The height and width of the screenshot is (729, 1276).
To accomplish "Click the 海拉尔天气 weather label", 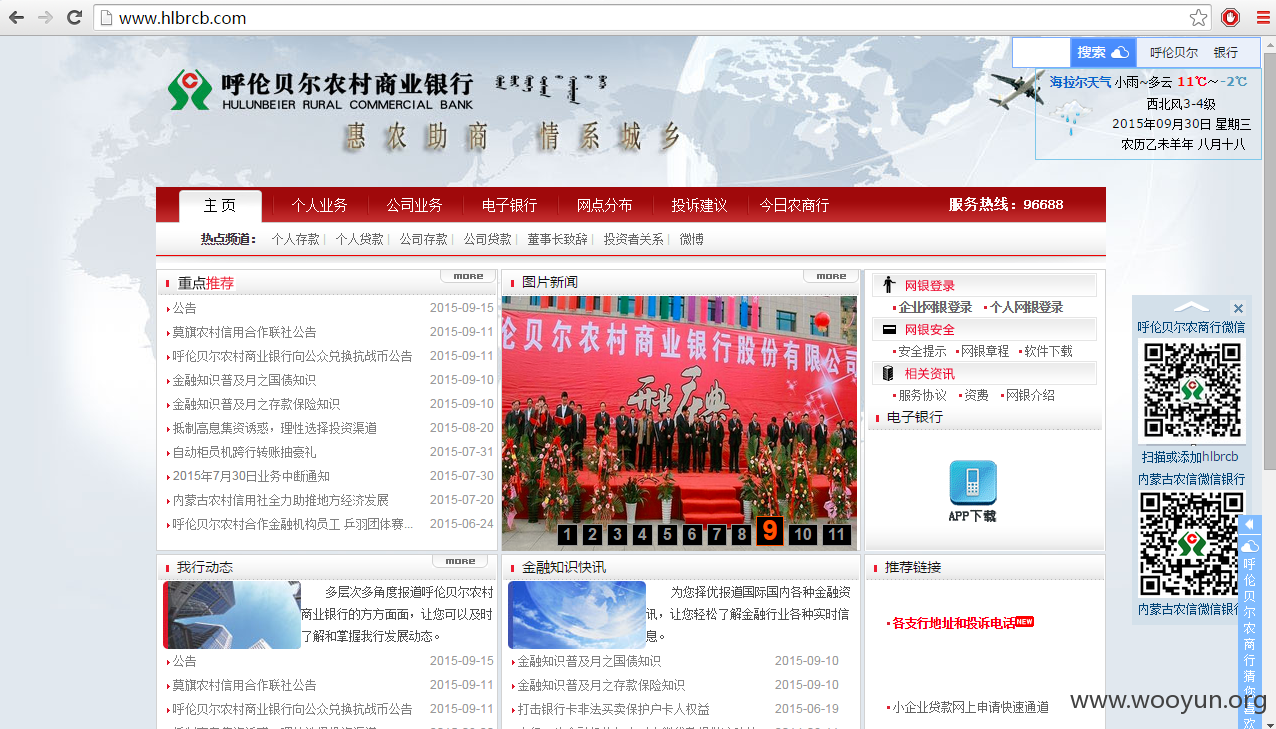I will tap(1080, 82).
